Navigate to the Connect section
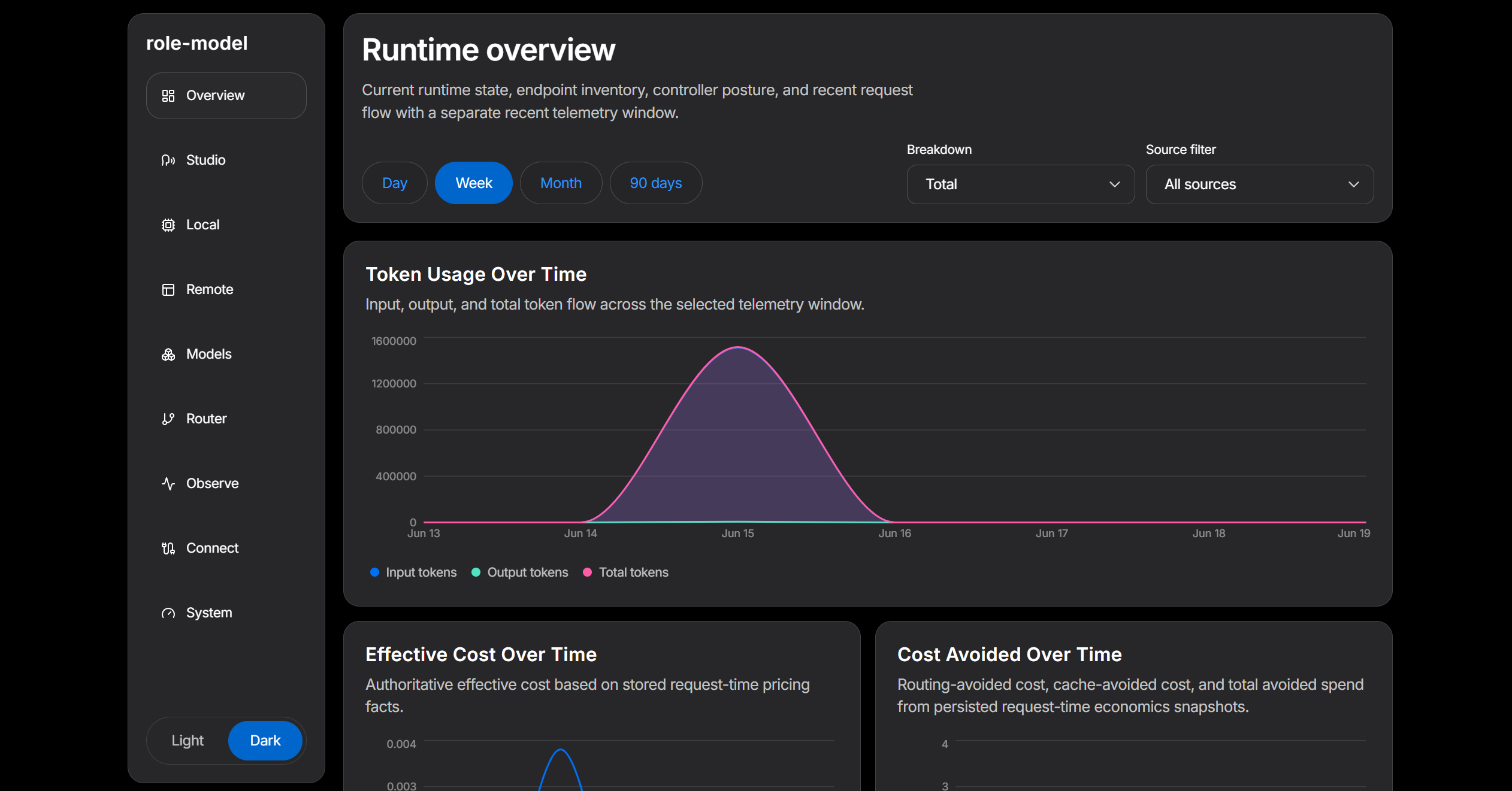Image resolution: width=1512 pixels, height=791 pixels. 226,548
